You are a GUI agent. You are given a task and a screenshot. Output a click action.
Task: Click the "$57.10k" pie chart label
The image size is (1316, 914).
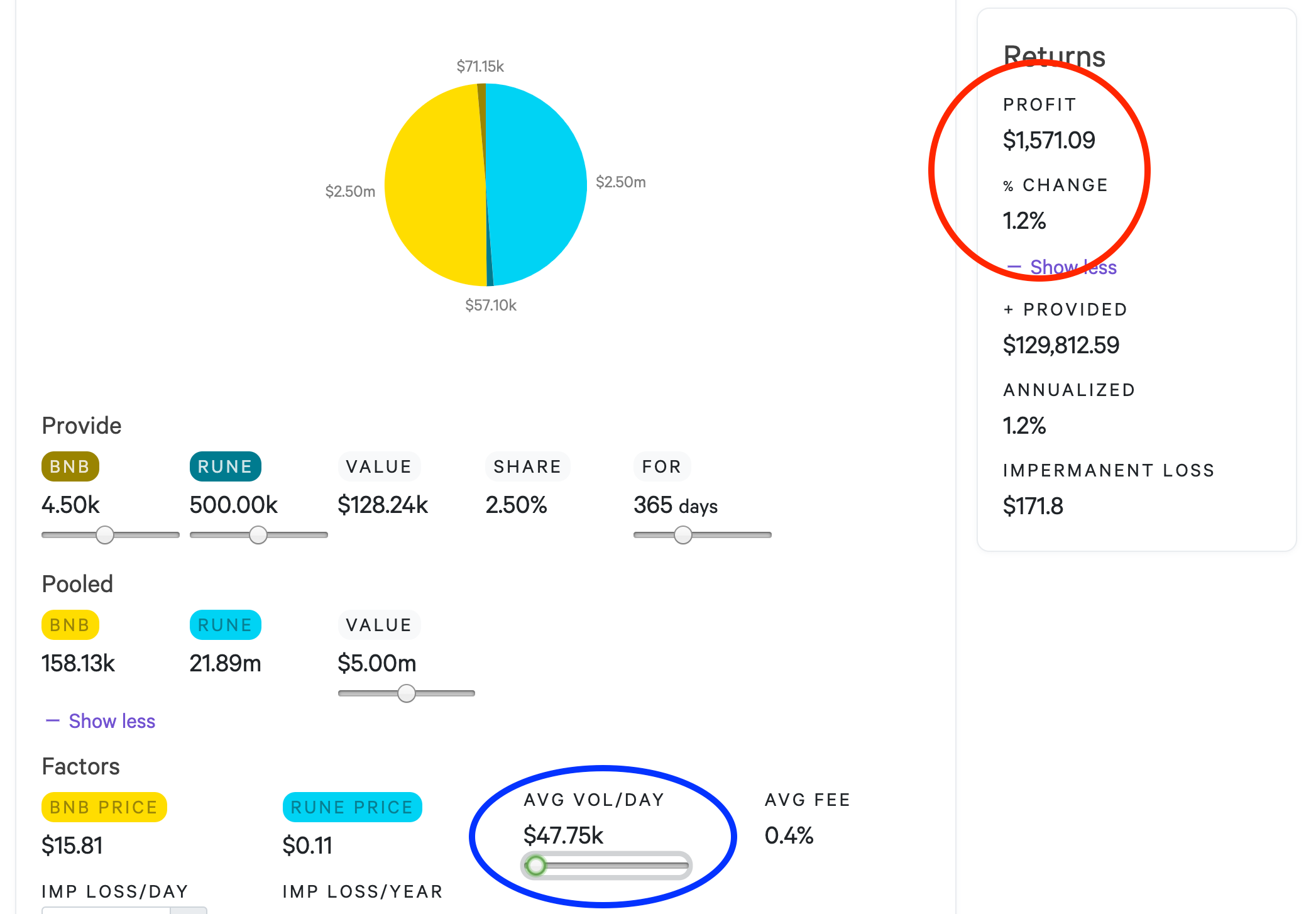point(491,305)
